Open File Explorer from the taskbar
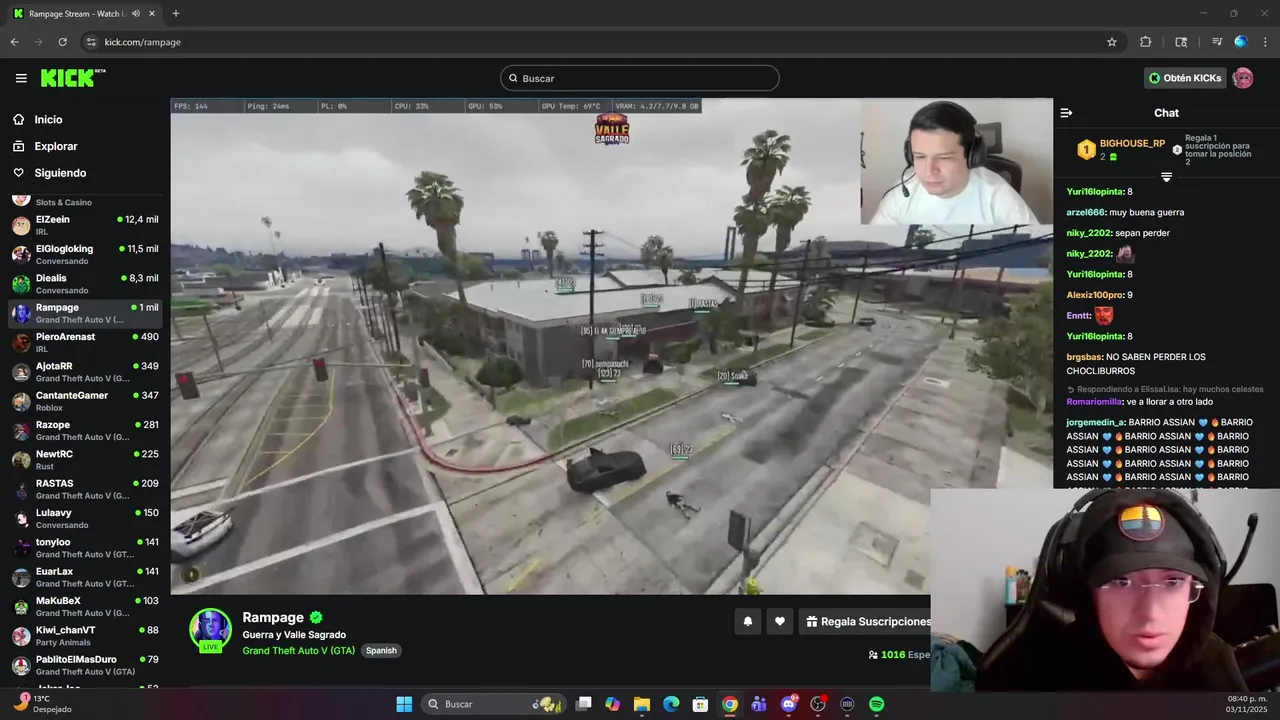The image size is (1280, 720). click(x=642, y=704)
